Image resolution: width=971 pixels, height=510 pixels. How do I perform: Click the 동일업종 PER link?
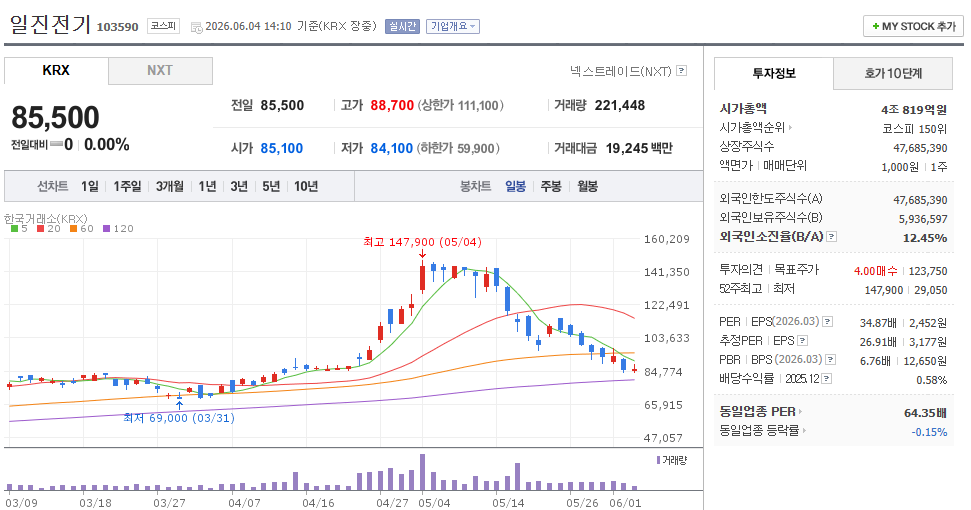(757, 412)
